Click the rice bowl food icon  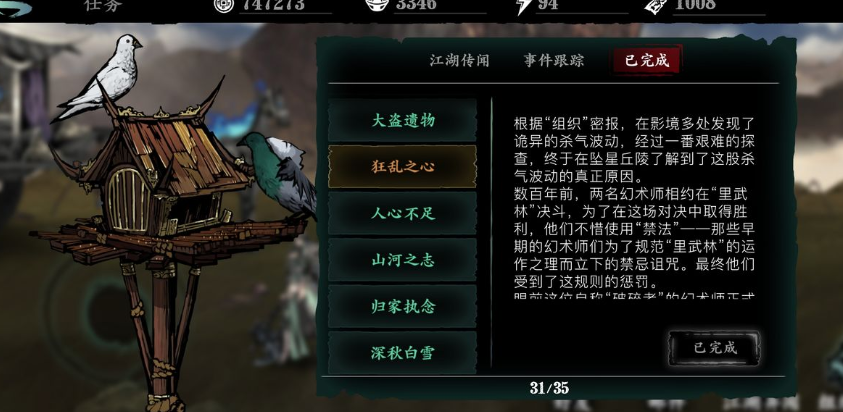[378, 5]
